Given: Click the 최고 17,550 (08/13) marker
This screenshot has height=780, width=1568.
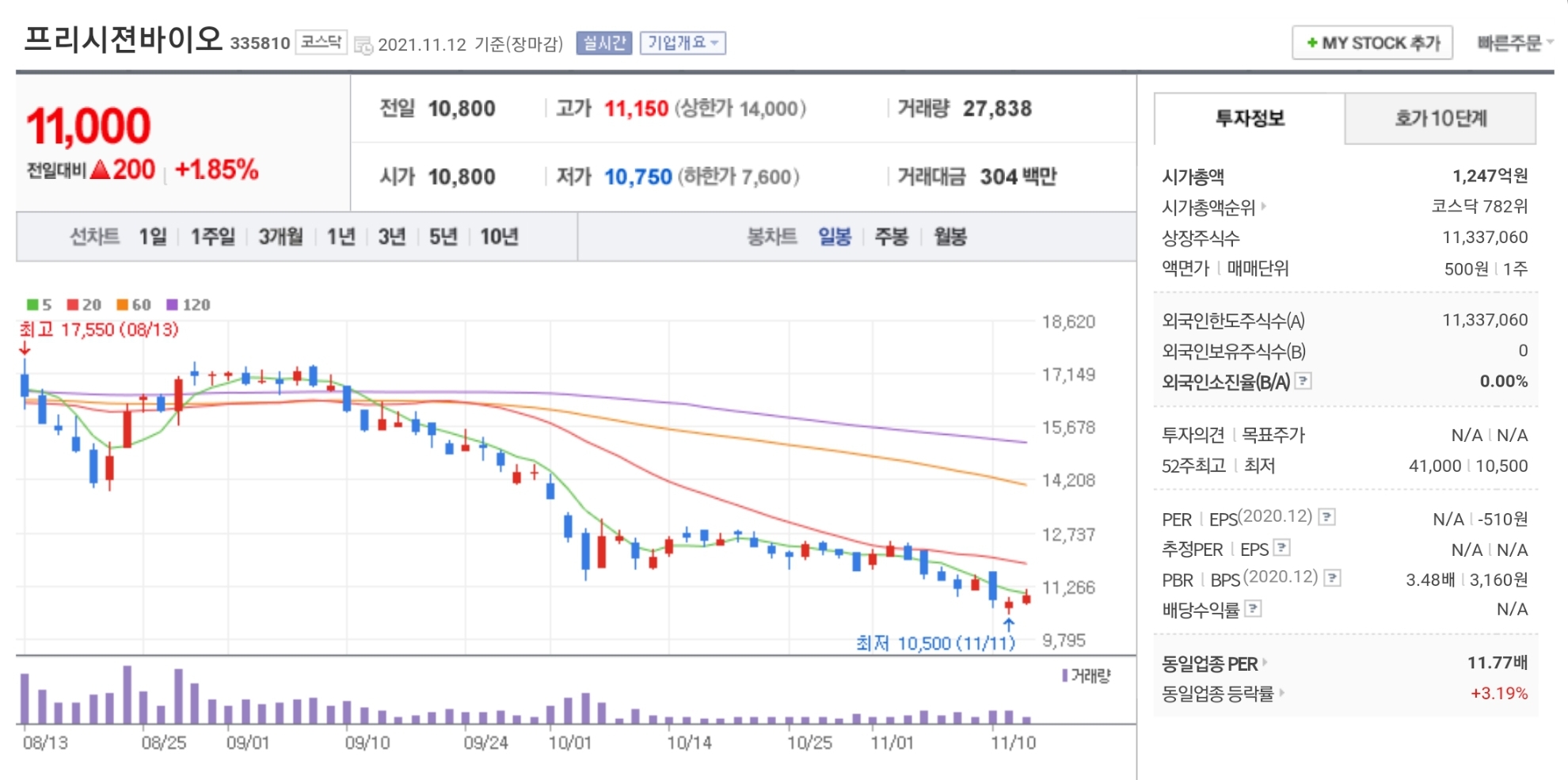Looking at the screenshot, I should (98, 329).
